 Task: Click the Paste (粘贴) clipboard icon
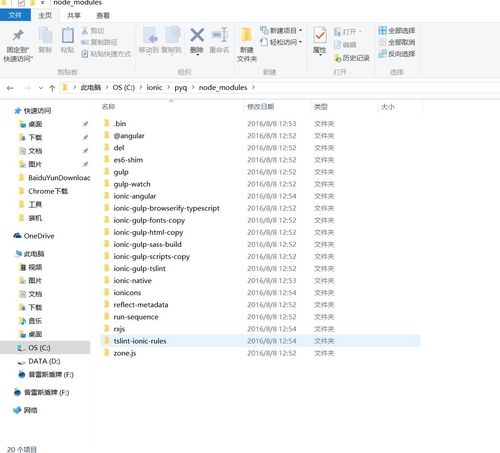point(68,35)
